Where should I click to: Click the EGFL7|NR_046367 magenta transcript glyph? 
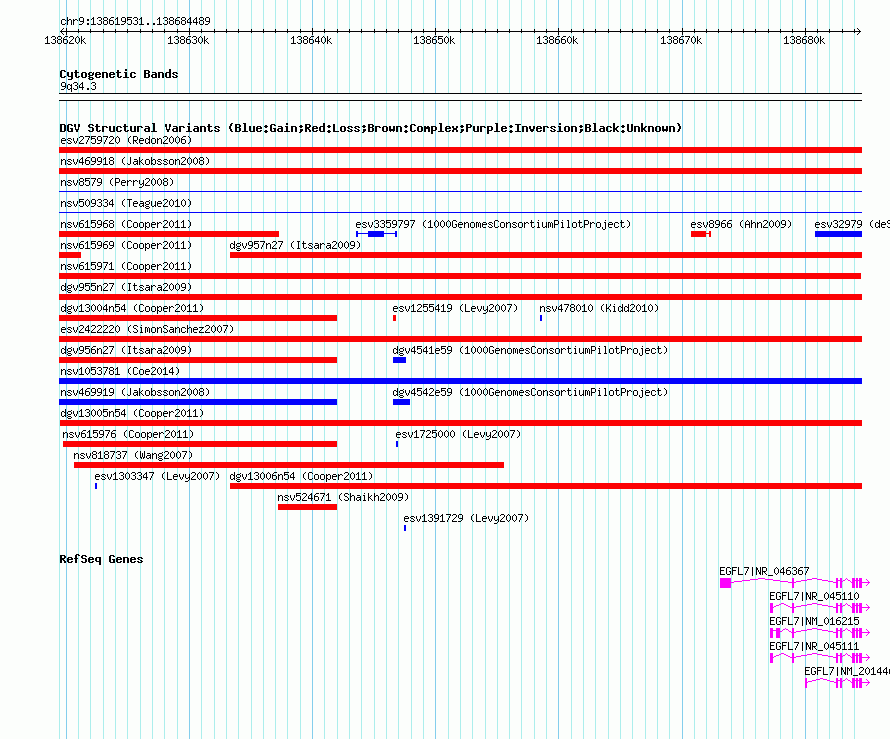(x=795, y=583)
